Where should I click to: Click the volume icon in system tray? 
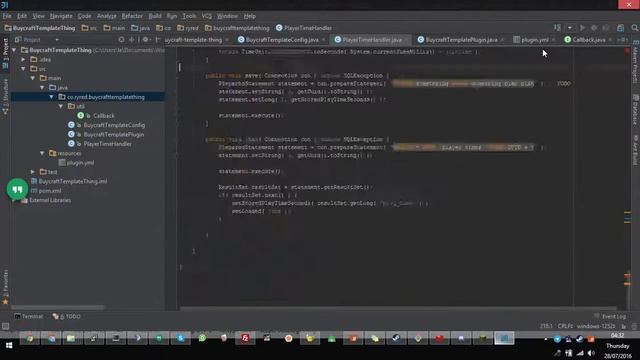pos(591,353)
